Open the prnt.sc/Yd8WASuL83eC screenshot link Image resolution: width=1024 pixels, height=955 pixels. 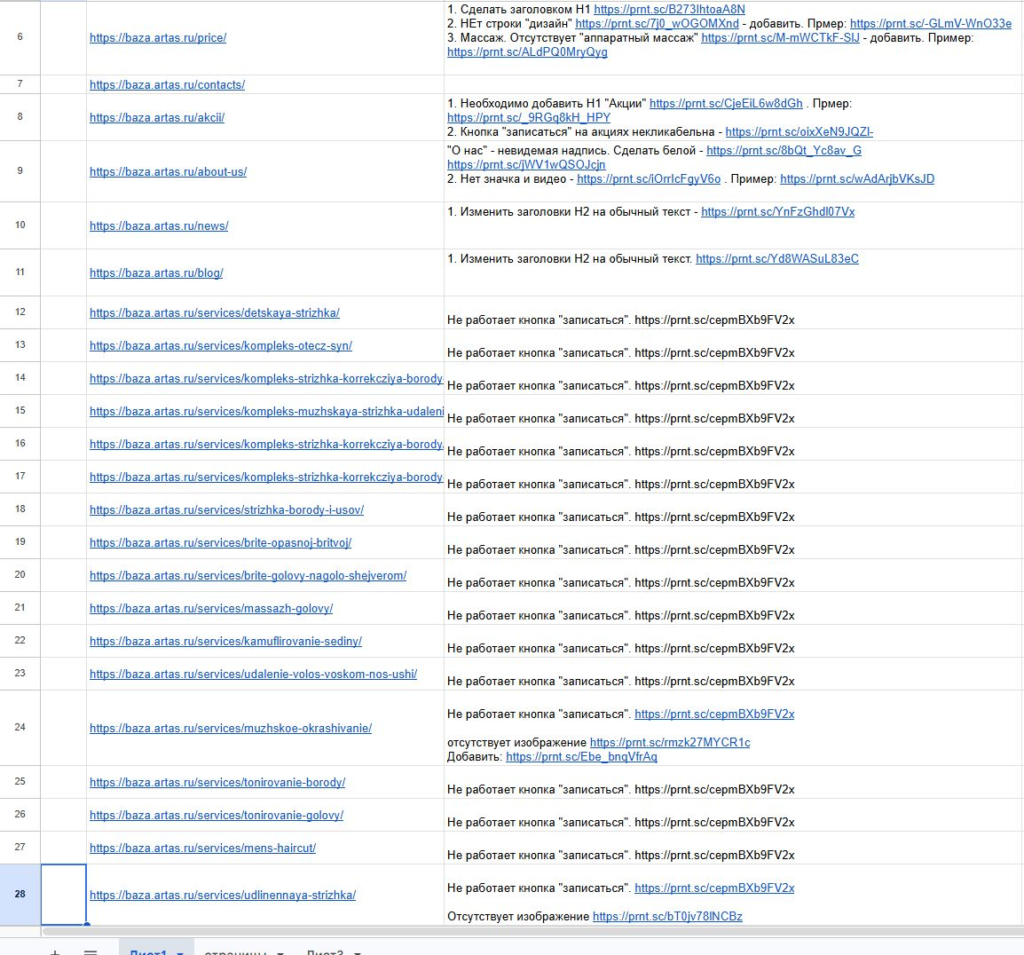pyautogui.click(x=777, y=259)
